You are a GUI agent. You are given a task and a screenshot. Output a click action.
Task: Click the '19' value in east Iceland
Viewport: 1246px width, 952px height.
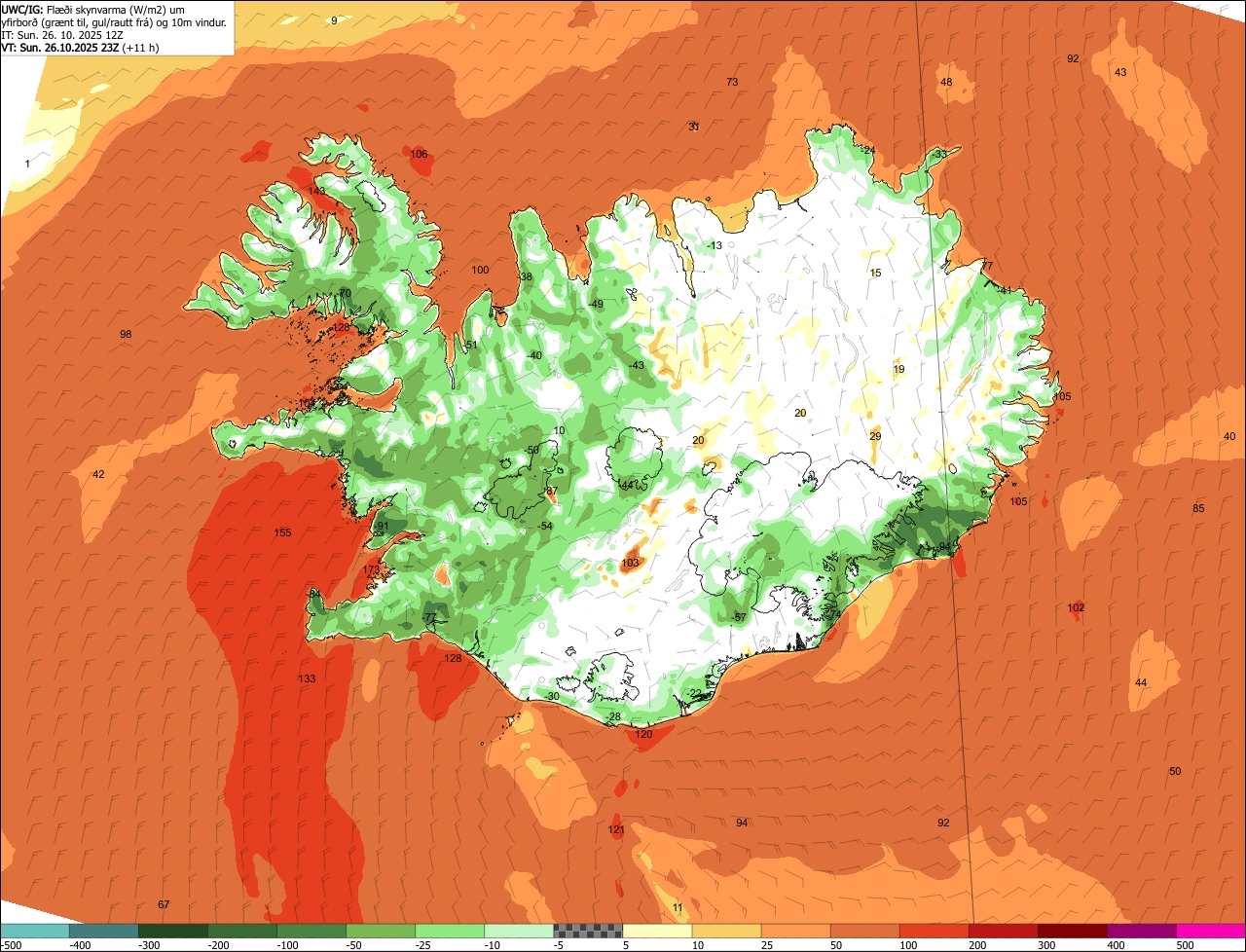(x=898, y=369)
